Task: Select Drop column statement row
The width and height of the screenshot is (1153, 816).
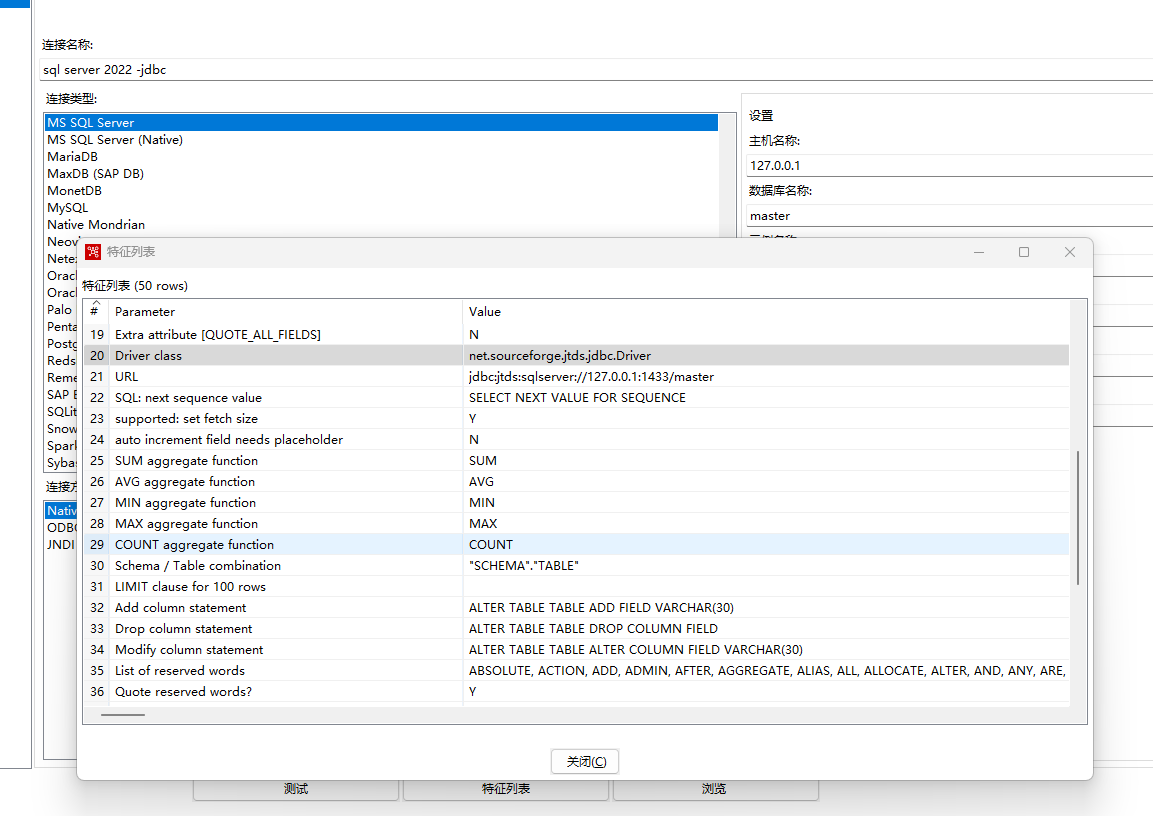Action: click(x=576, y=629)
